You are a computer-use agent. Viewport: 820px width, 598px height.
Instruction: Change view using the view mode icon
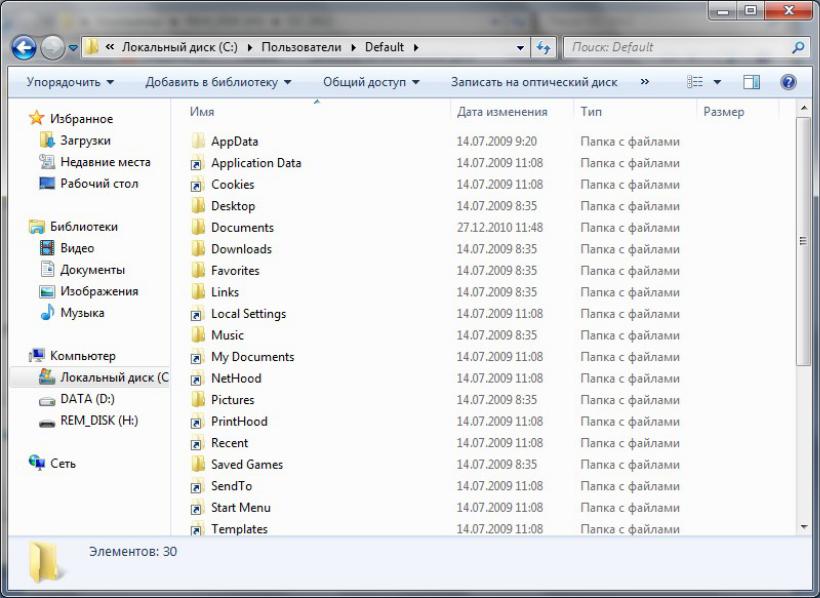coord(694,82)
